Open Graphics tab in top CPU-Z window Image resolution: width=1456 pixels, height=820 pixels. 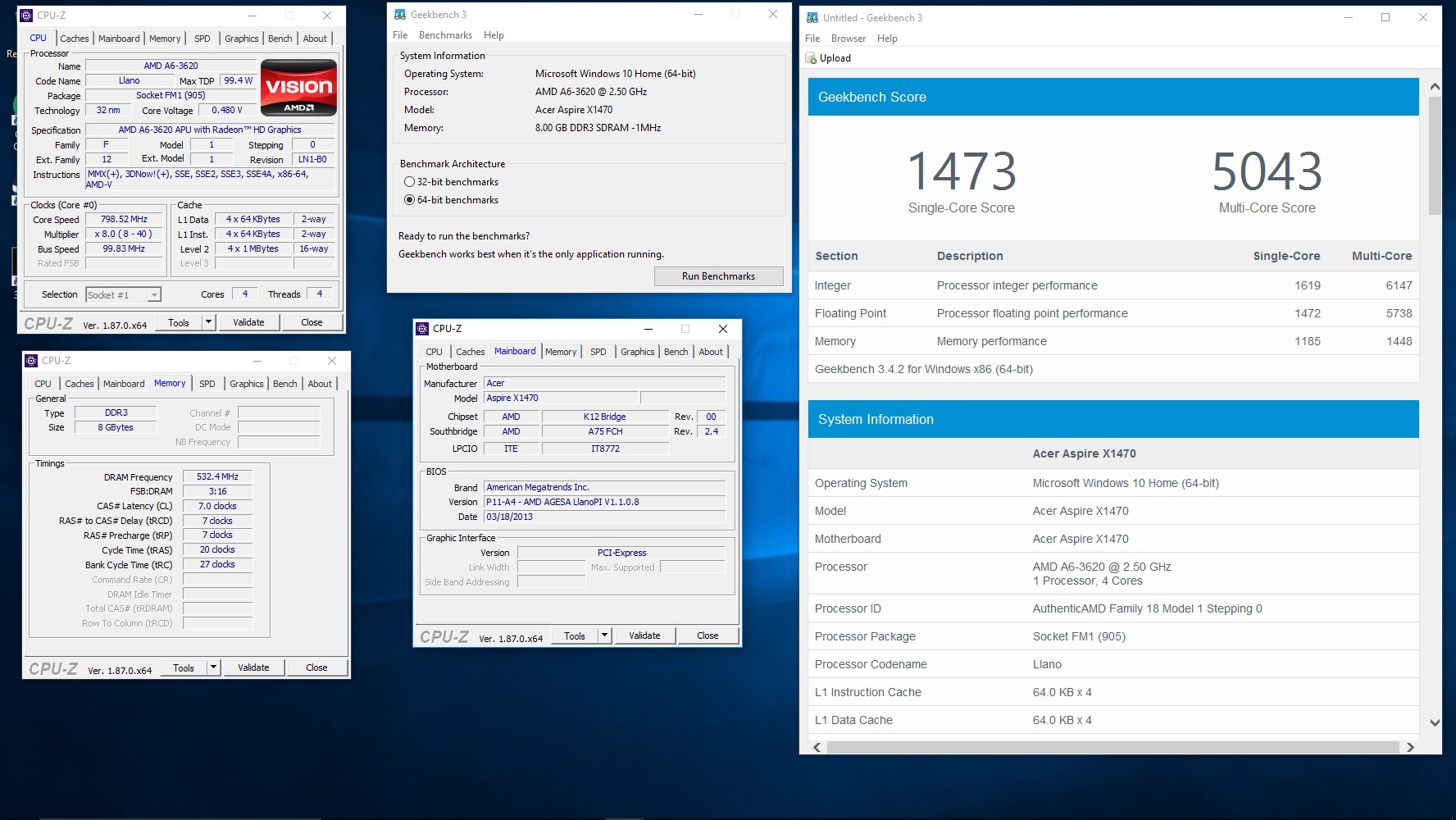click(242, 39)
